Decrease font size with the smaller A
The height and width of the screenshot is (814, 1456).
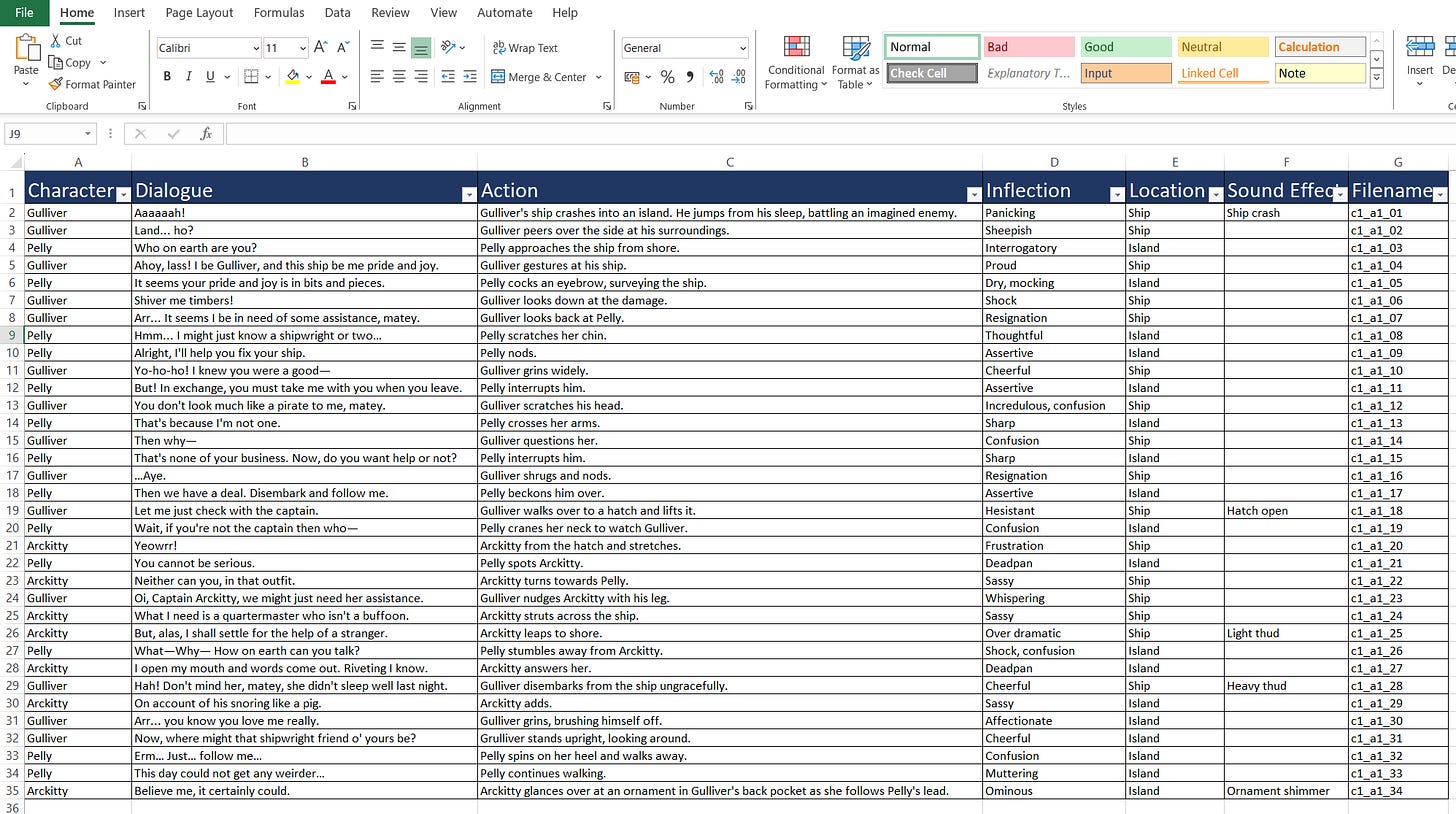[x=343, y=47]
